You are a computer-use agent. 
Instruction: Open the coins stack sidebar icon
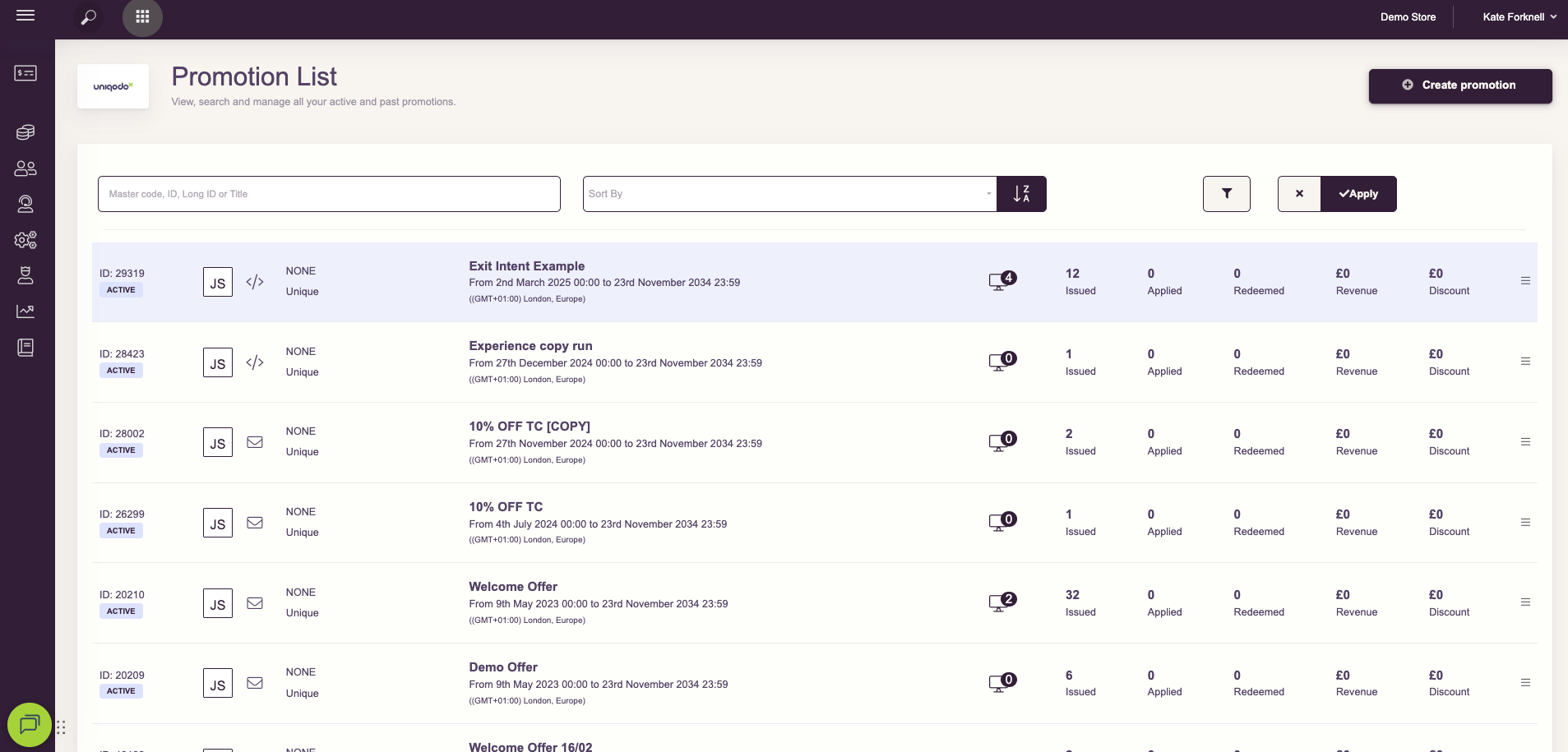[x=25, y=132]
